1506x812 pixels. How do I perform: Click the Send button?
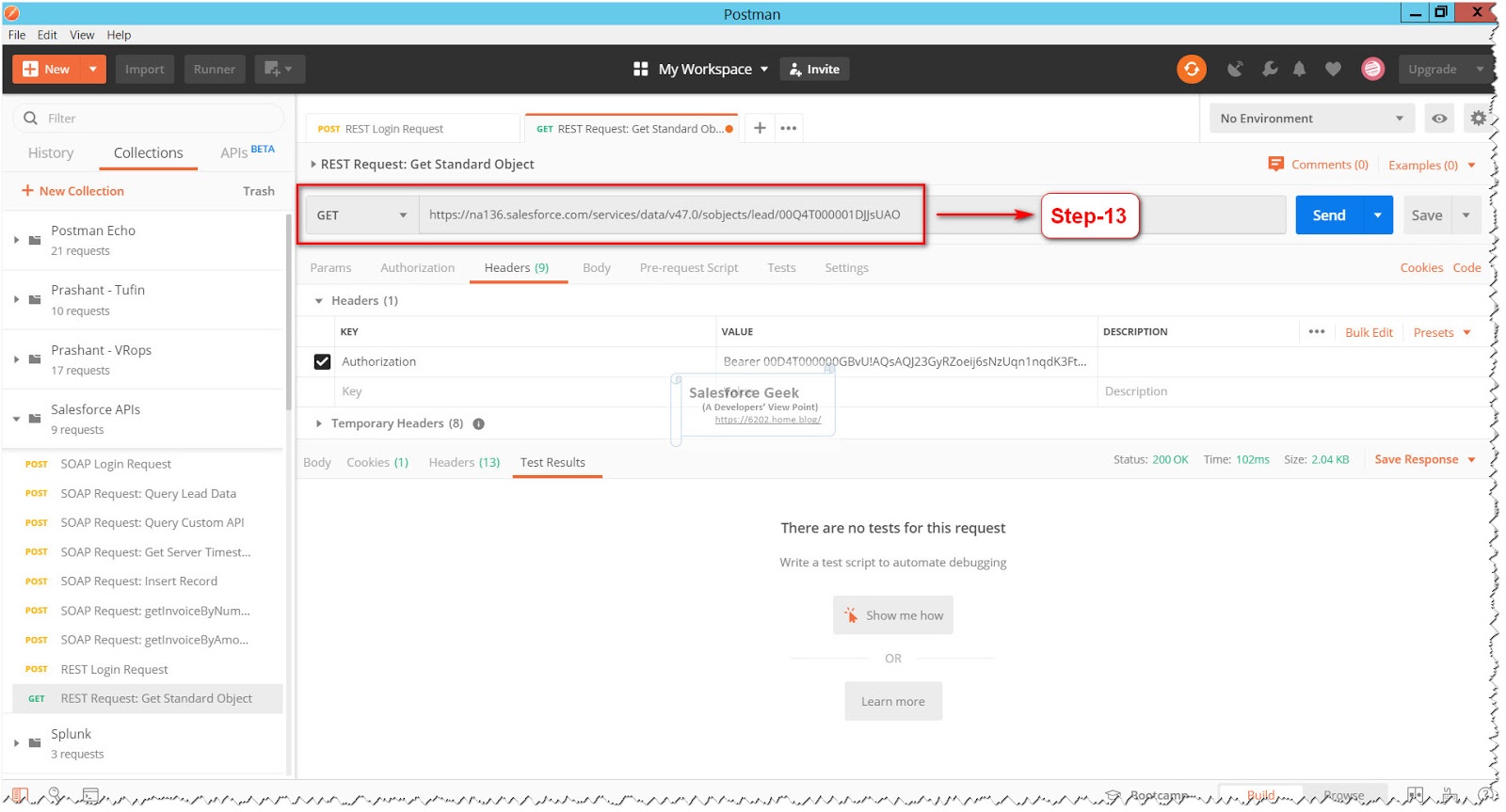point(1330,215)
